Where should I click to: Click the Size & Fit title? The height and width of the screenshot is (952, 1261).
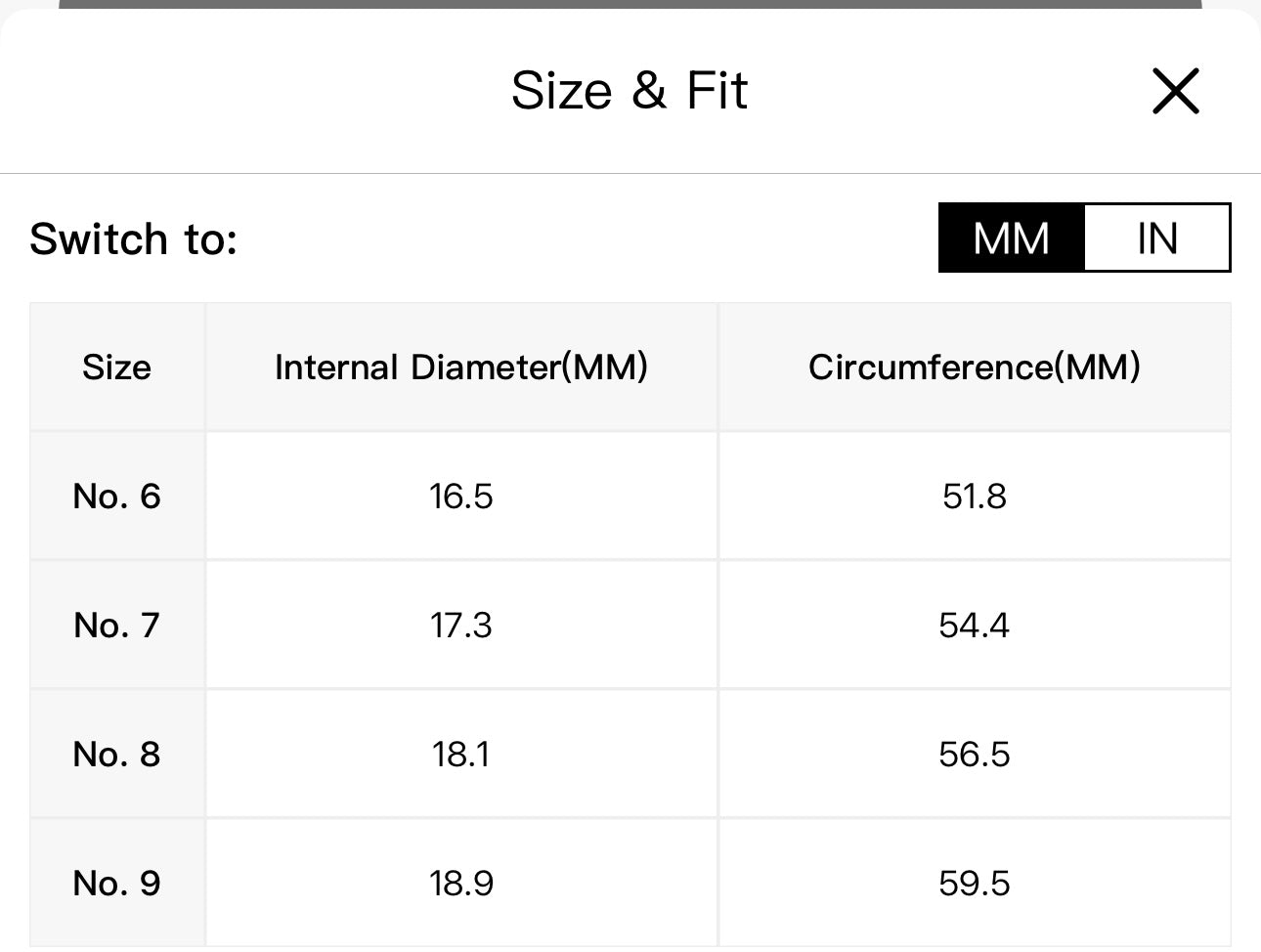tap(629, 91)
